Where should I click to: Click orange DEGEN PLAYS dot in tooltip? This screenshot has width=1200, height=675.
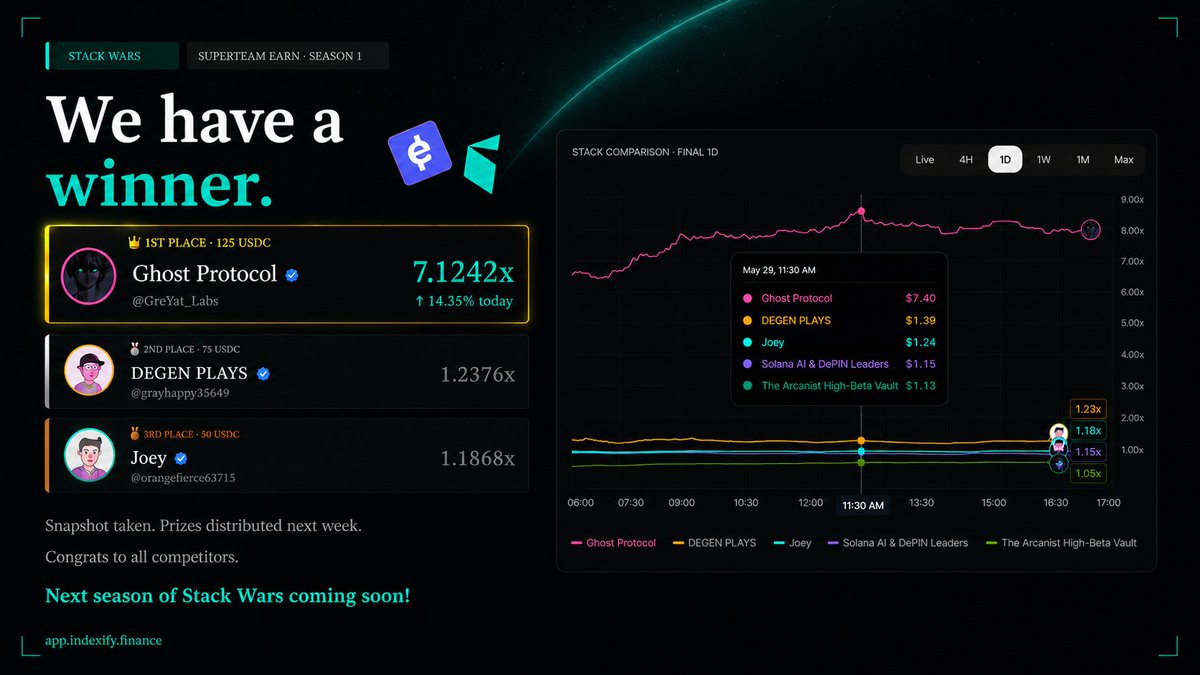tap(747, 320)
